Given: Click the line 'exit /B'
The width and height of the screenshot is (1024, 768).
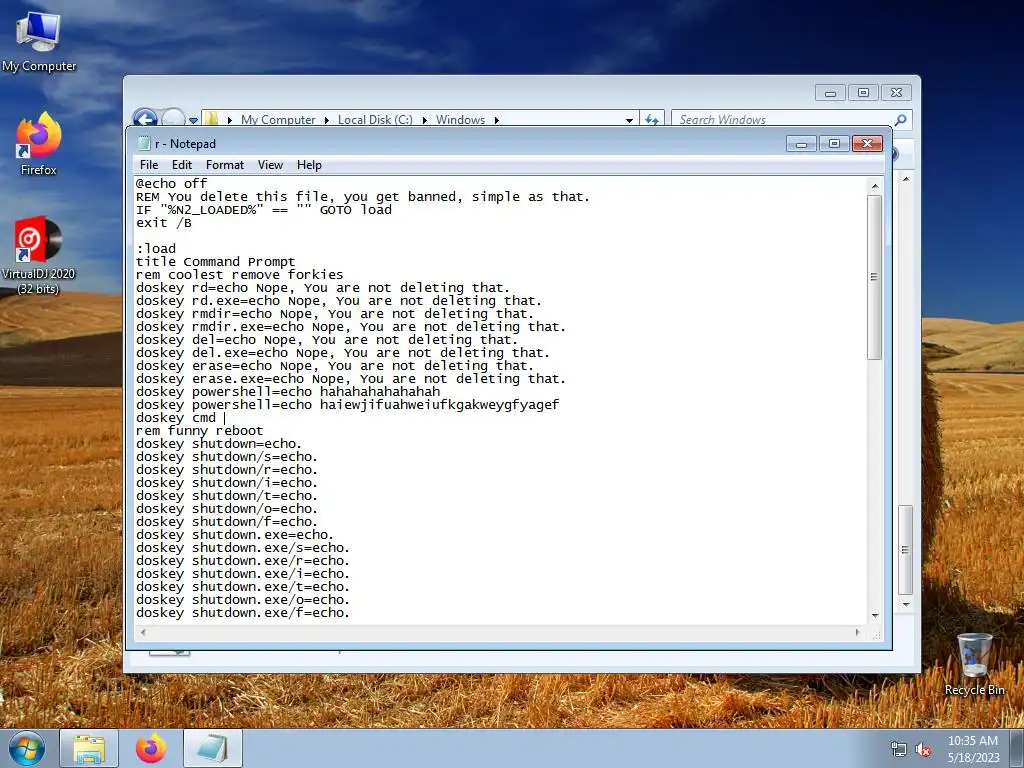Looking at the screenshot, I should click(x=164, y=223).
